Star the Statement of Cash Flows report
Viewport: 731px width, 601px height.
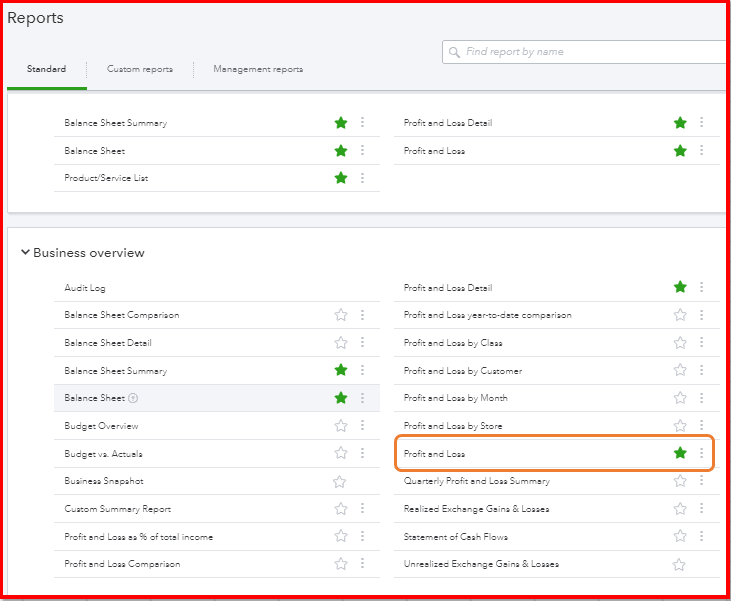tap(680, 536)
